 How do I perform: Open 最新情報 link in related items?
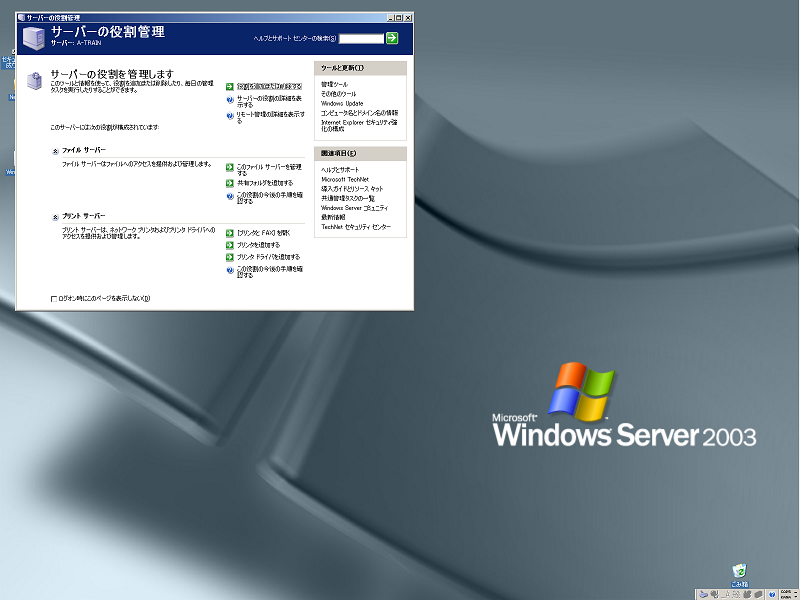coord(333,217)
